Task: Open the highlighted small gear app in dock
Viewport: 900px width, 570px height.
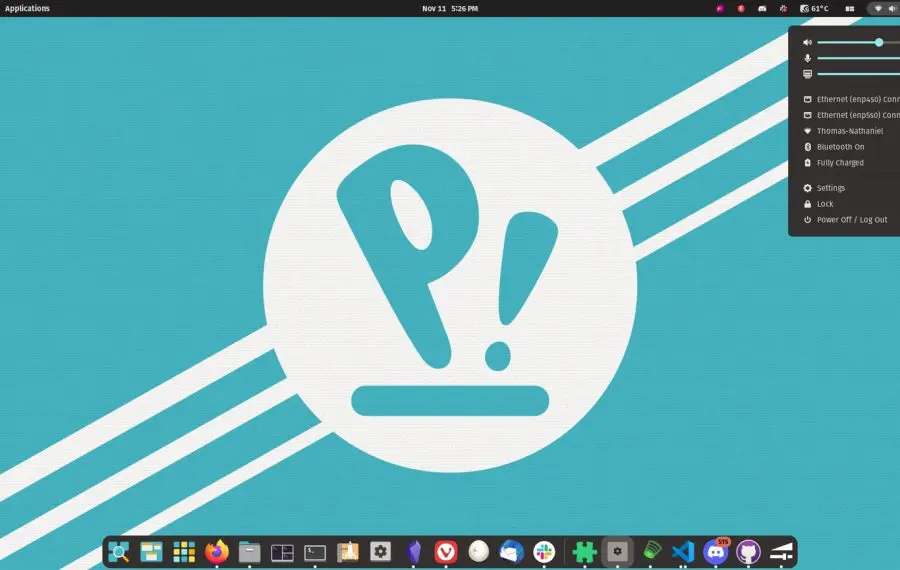Action: (618, 552)
